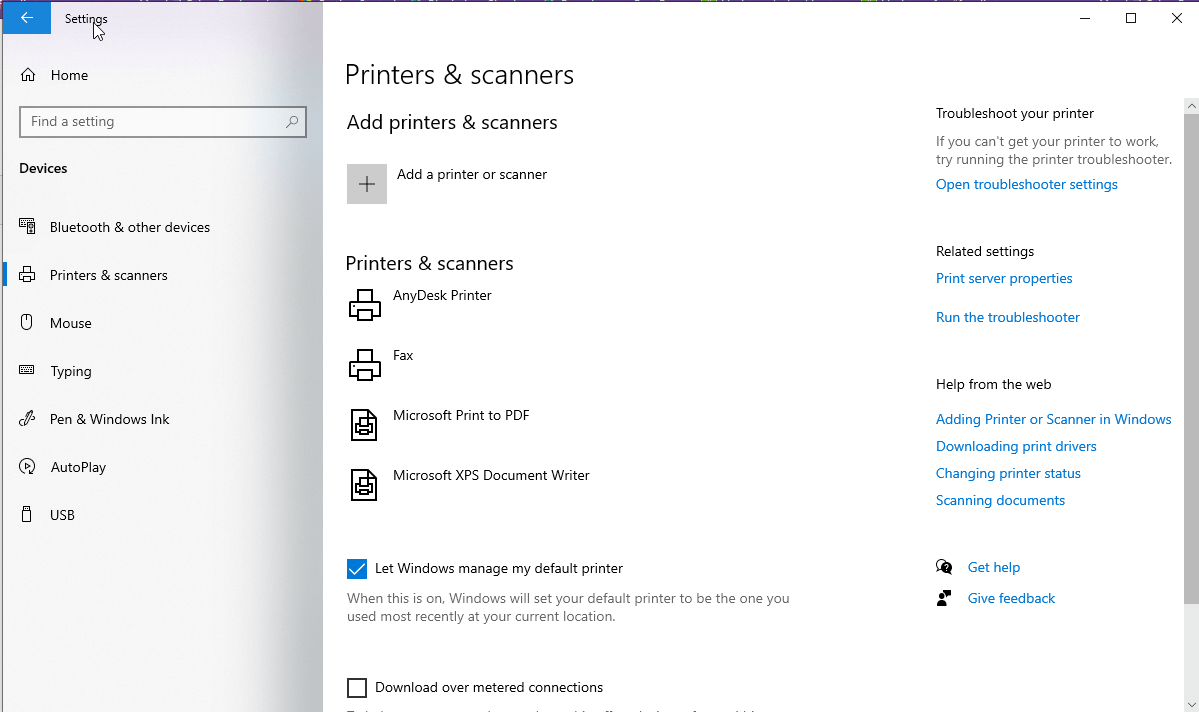Go to the Mouse settings page
1199x712 pixels.
pos(70,323)
